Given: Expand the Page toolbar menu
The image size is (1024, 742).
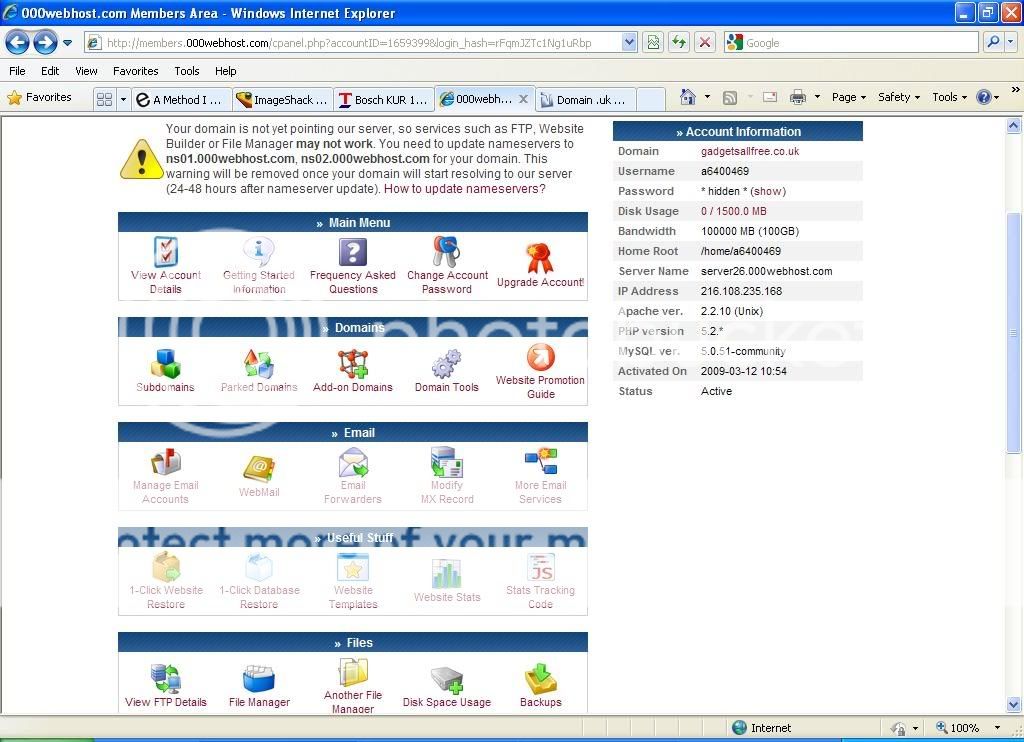Looking at the screenshot, I should tap(848, 97).
